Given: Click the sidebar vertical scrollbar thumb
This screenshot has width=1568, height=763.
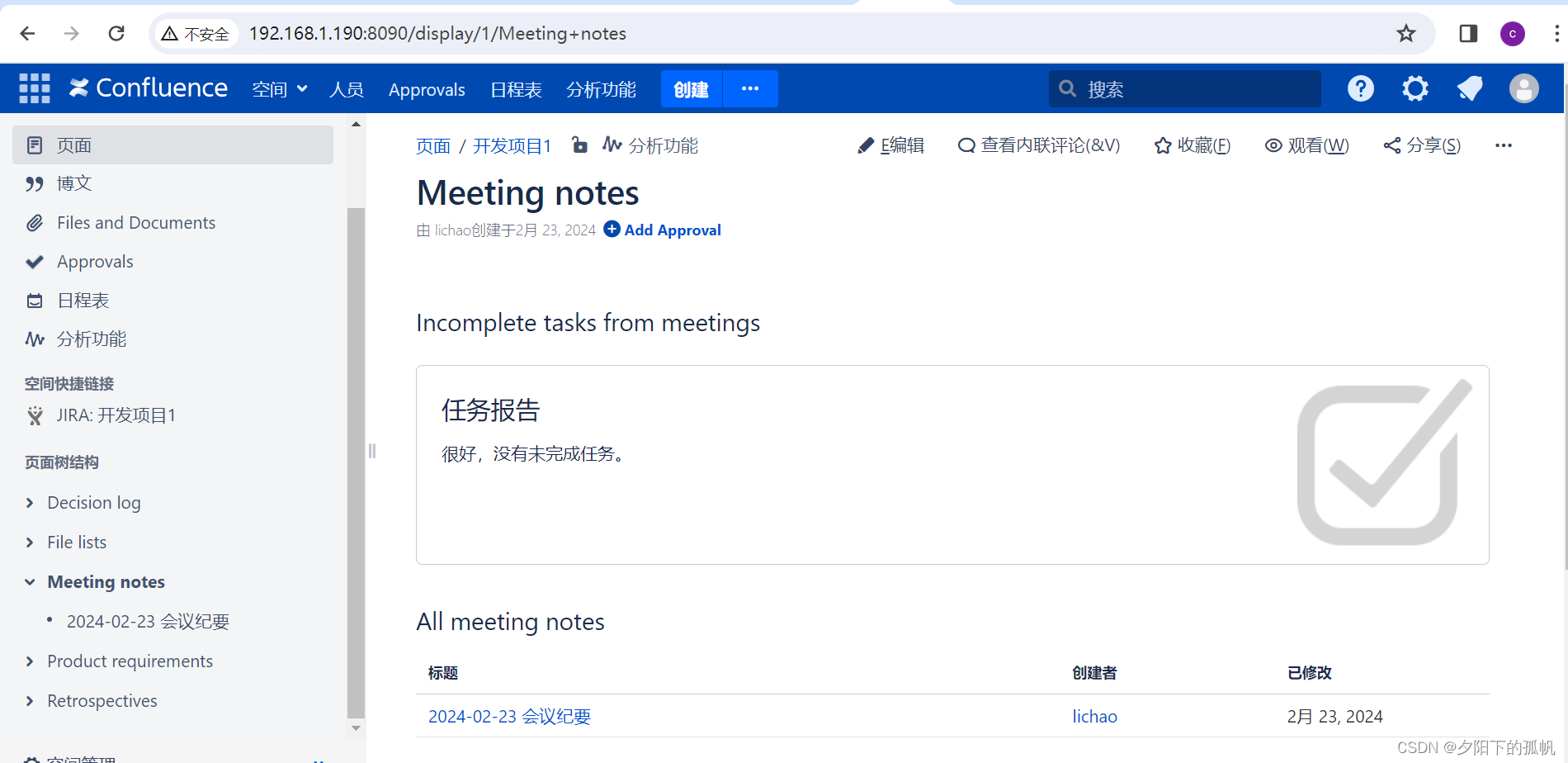Looking at the screenshot, I should point(356,462).
